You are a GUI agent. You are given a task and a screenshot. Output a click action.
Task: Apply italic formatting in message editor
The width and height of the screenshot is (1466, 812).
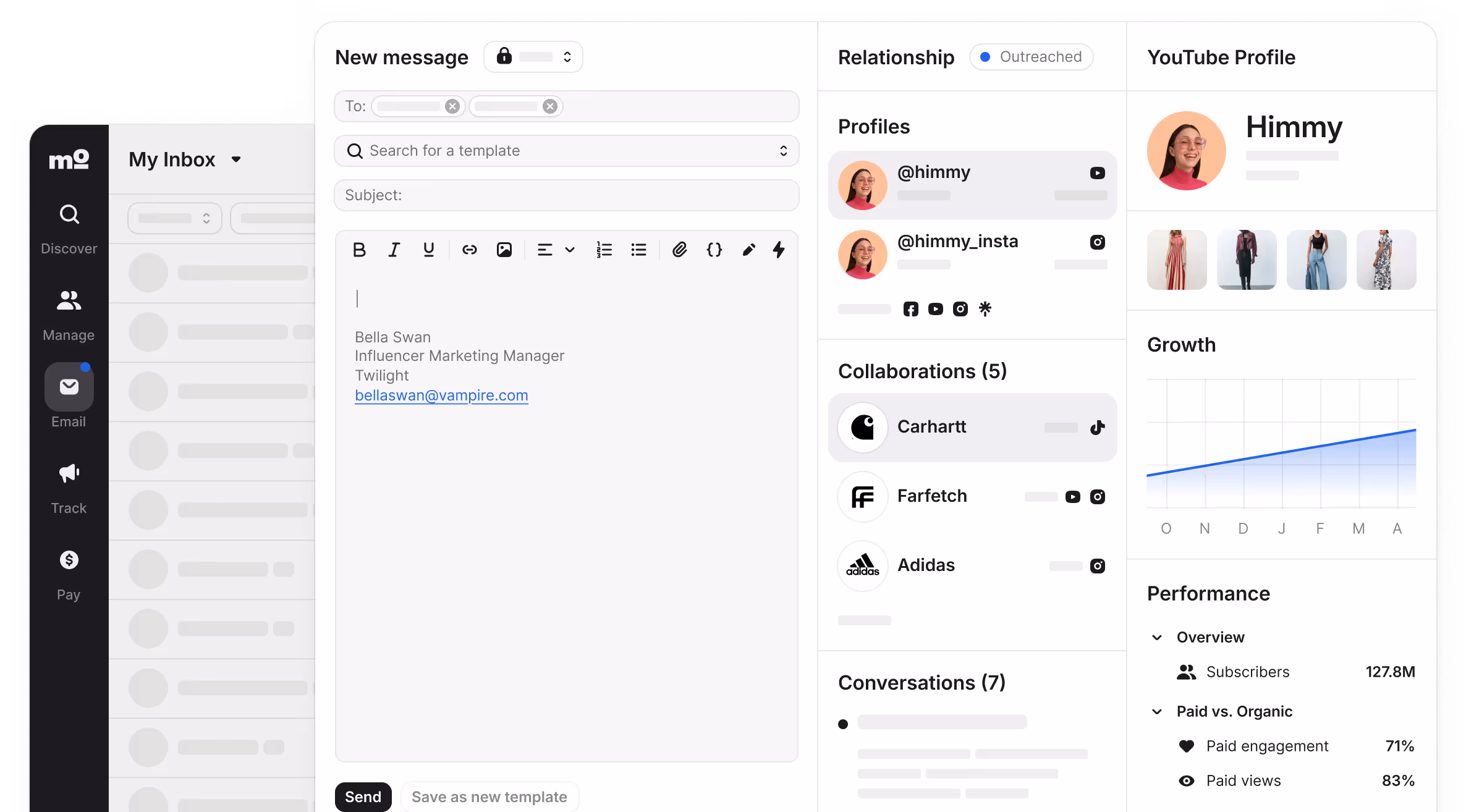[x=394, y=250]
